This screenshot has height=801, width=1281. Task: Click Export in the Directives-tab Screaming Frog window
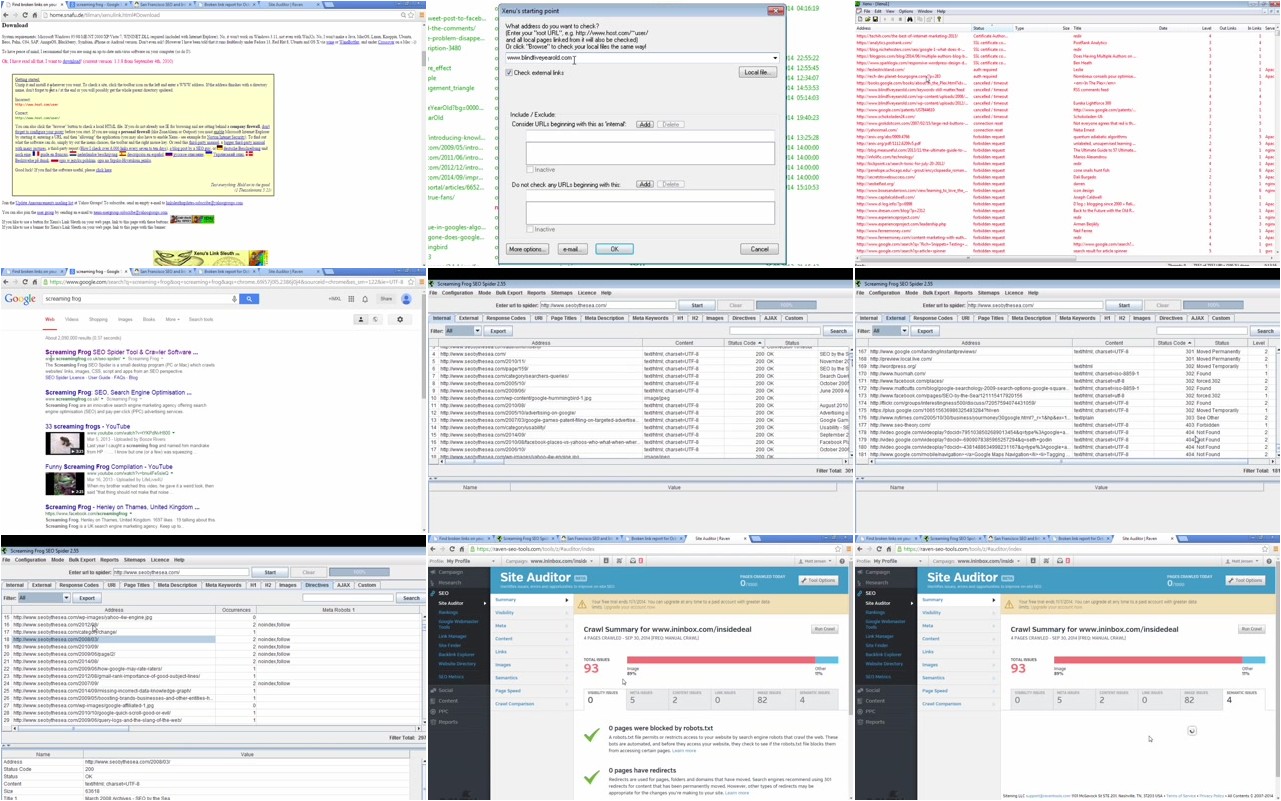[x=87, y=598]
